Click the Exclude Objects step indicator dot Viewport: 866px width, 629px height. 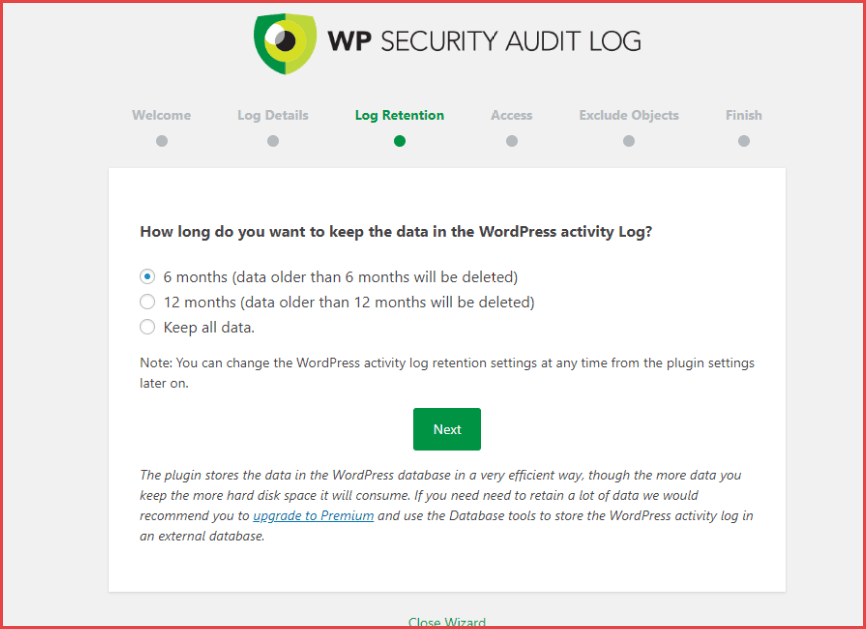click(x=628, y=141)
